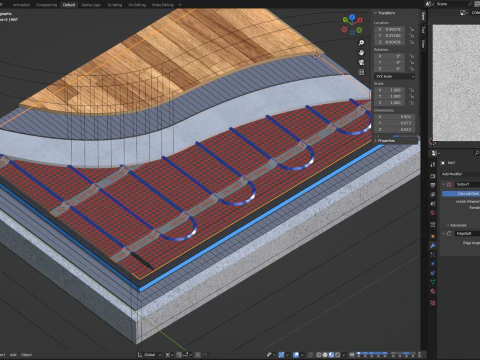Screen dimensions: 480x360
Task: Select wireframe viewport shading
Action: (x=318, y=355)
